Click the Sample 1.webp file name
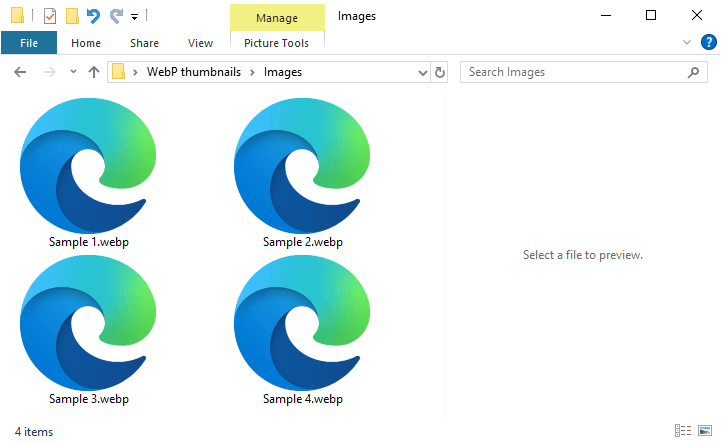Viewport: 721px width, 444px height. tap(89, 242)
